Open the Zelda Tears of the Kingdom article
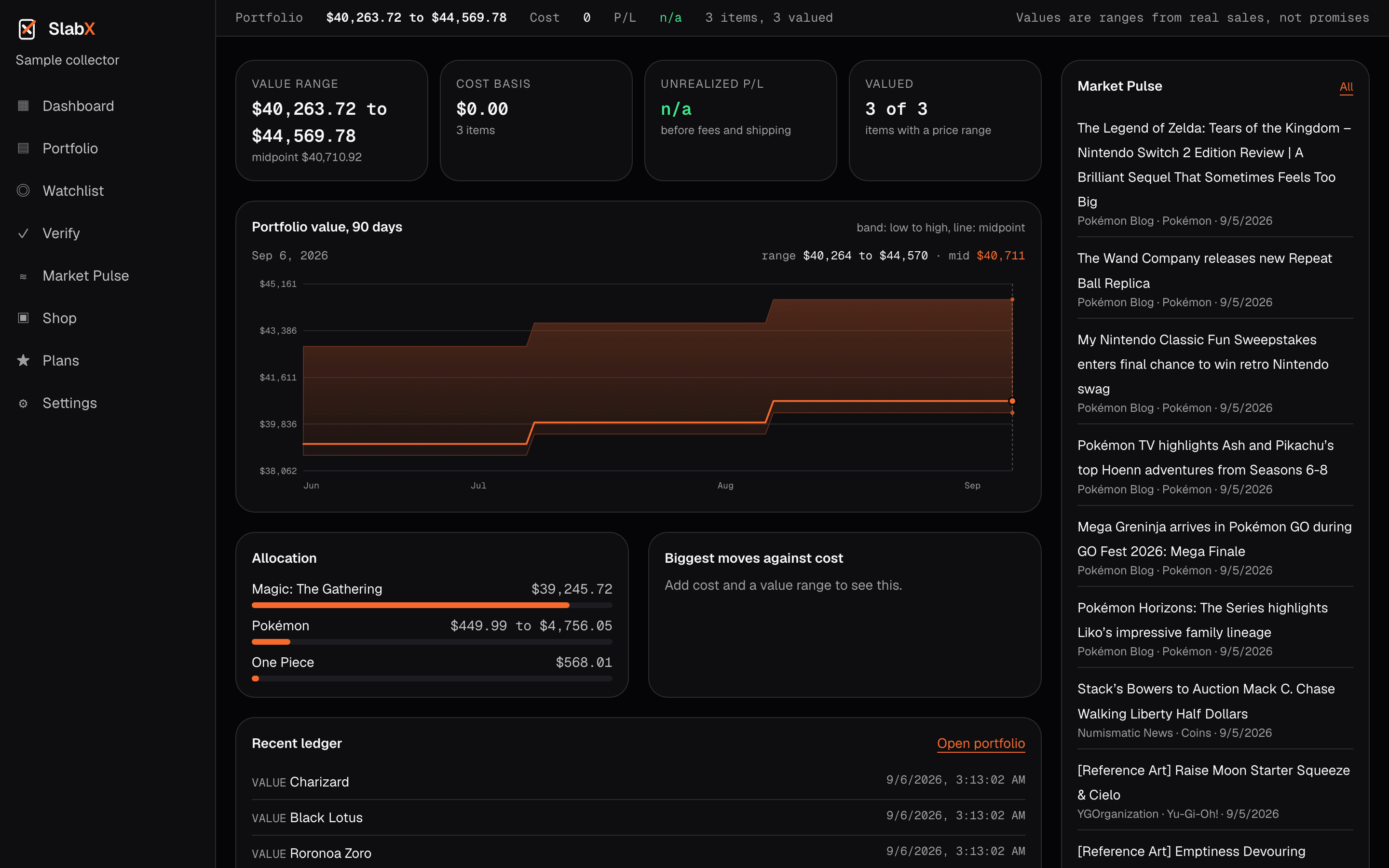 pyautogui.click(x=1214, y=165)
